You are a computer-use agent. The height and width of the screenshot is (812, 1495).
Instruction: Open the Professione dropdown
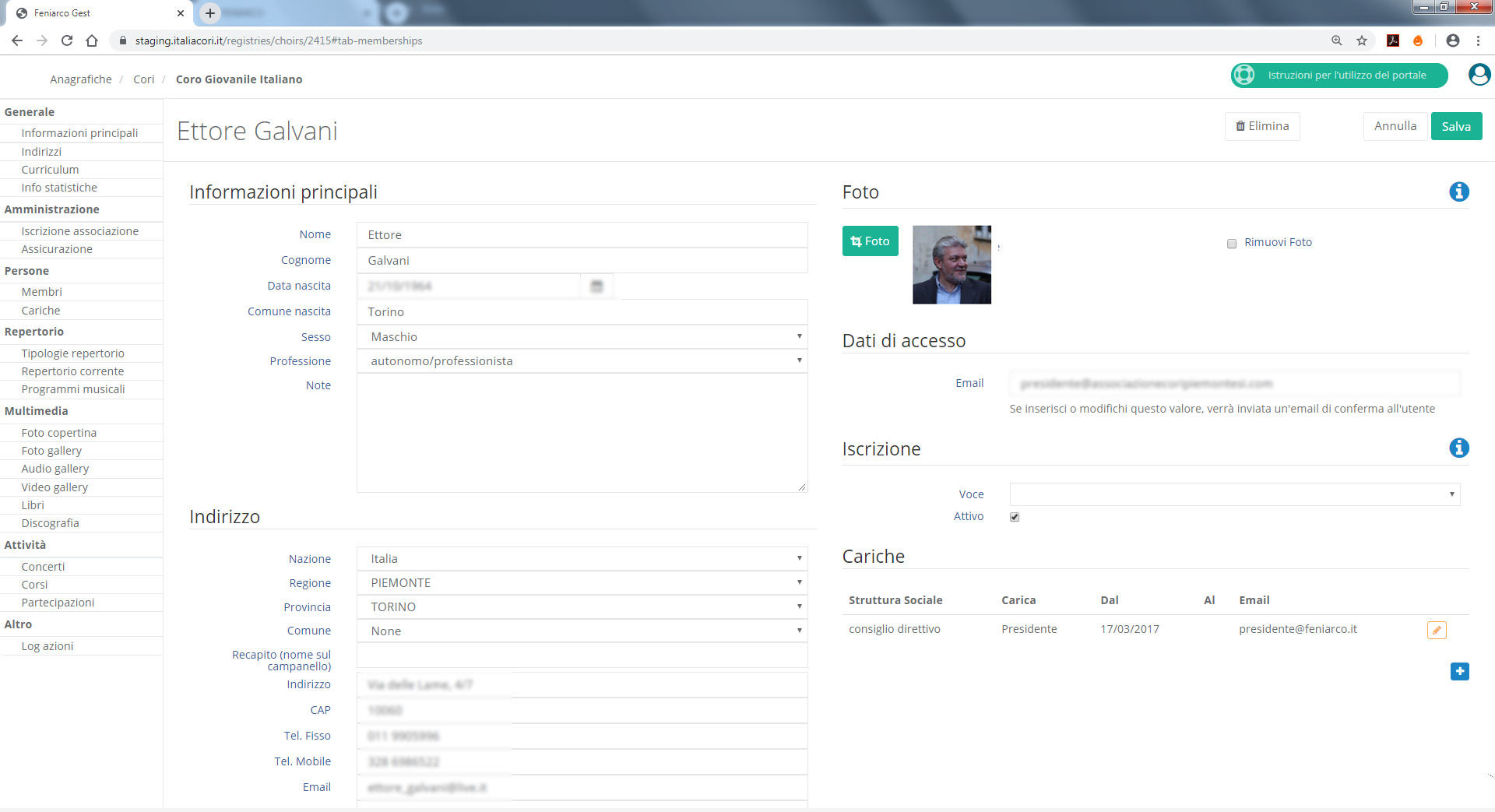click(x=582, y=361)
